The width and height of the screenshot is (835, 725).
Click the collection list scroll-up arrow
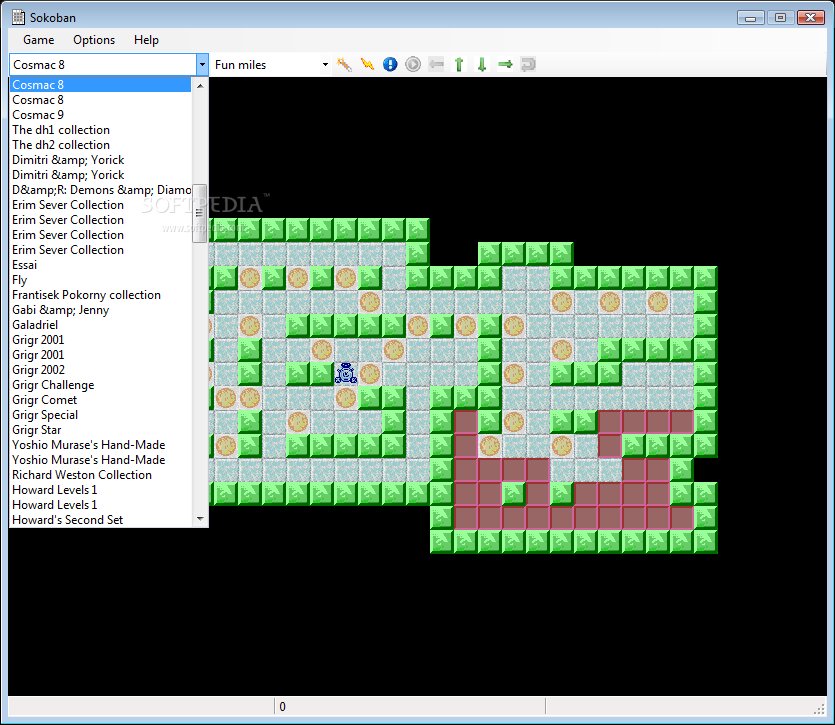[200, 85]
